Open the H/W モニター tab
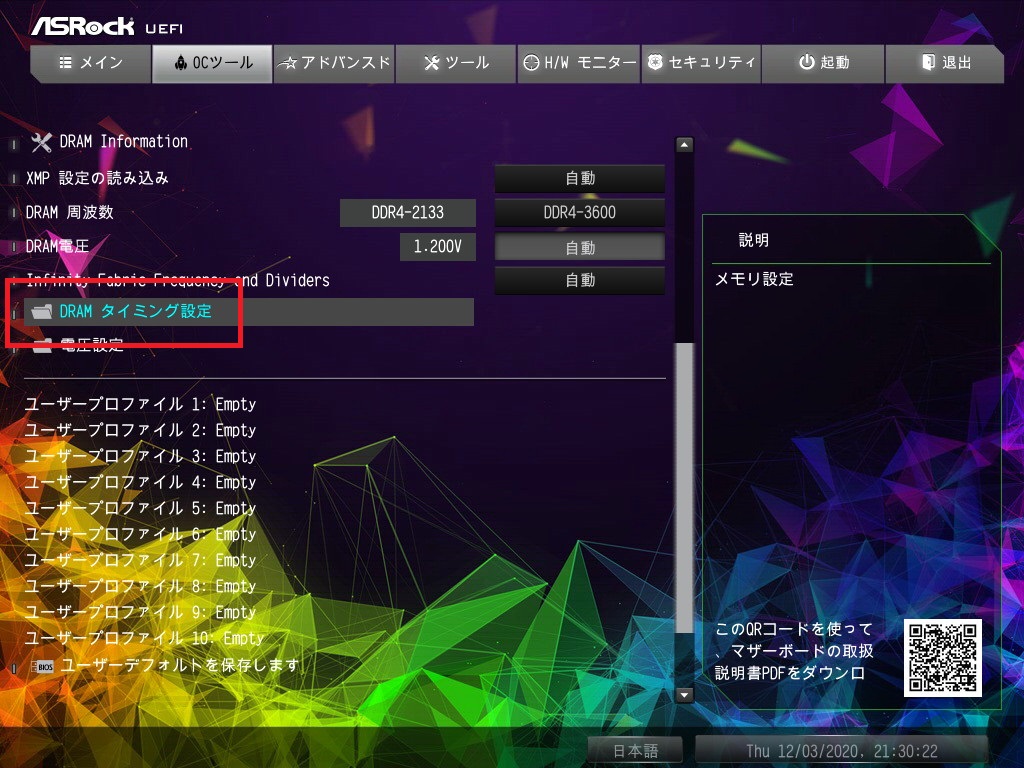This screenshot has height=768, width=1024. [x=579, y=63]
